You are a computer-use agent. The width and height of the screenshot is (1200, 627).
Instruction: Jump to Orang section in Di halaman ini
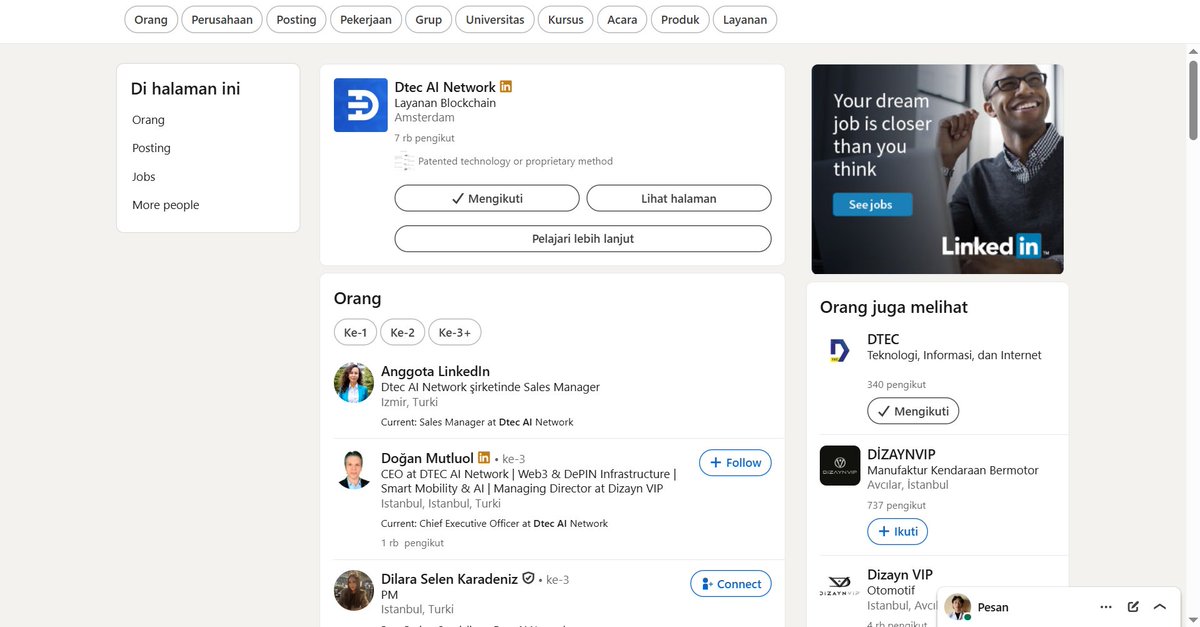pos(148,120)
